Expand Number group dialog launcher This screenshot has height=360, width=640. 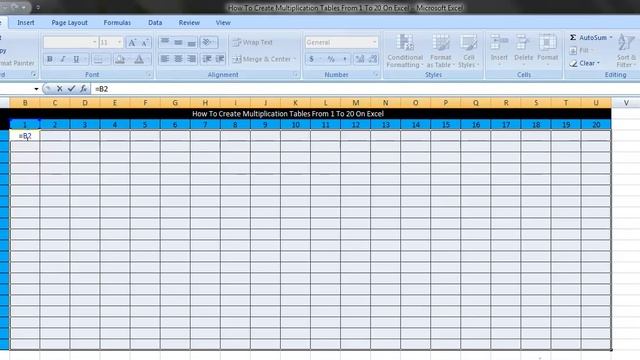click(376, 75)
